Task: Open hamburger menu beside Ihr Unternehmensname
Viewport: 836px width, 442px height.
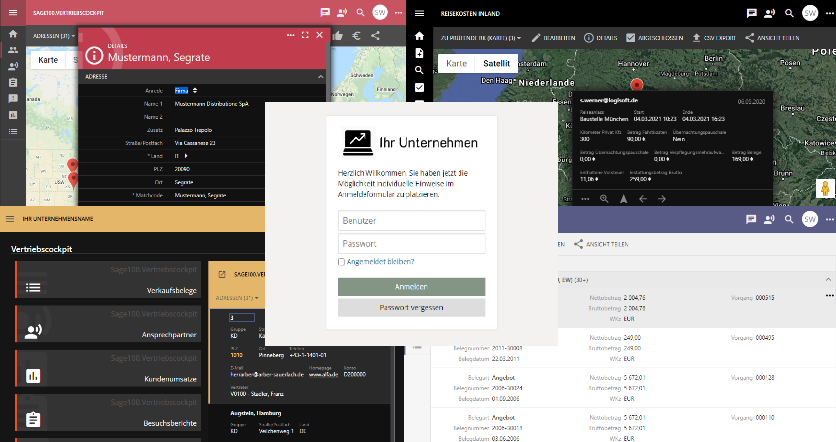Action: 10,219
